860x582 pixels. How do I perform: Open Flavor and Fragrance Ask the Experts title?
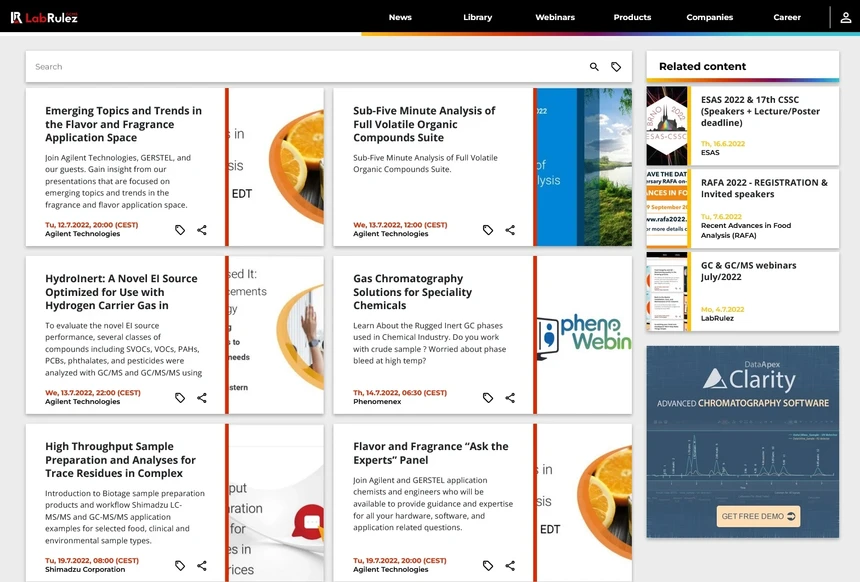[431, 453]
